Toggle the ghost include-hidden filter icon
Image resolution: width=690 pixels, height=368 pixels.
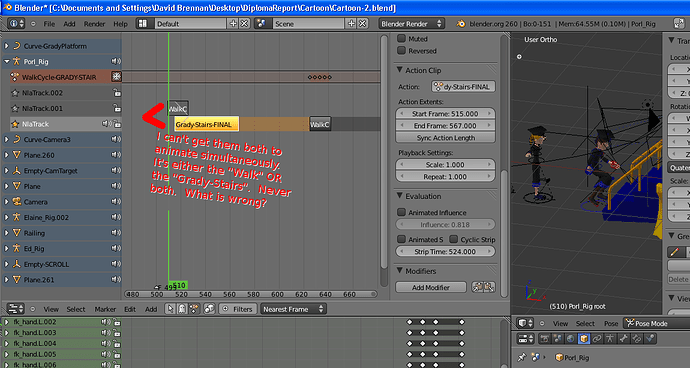pos(182,309)
